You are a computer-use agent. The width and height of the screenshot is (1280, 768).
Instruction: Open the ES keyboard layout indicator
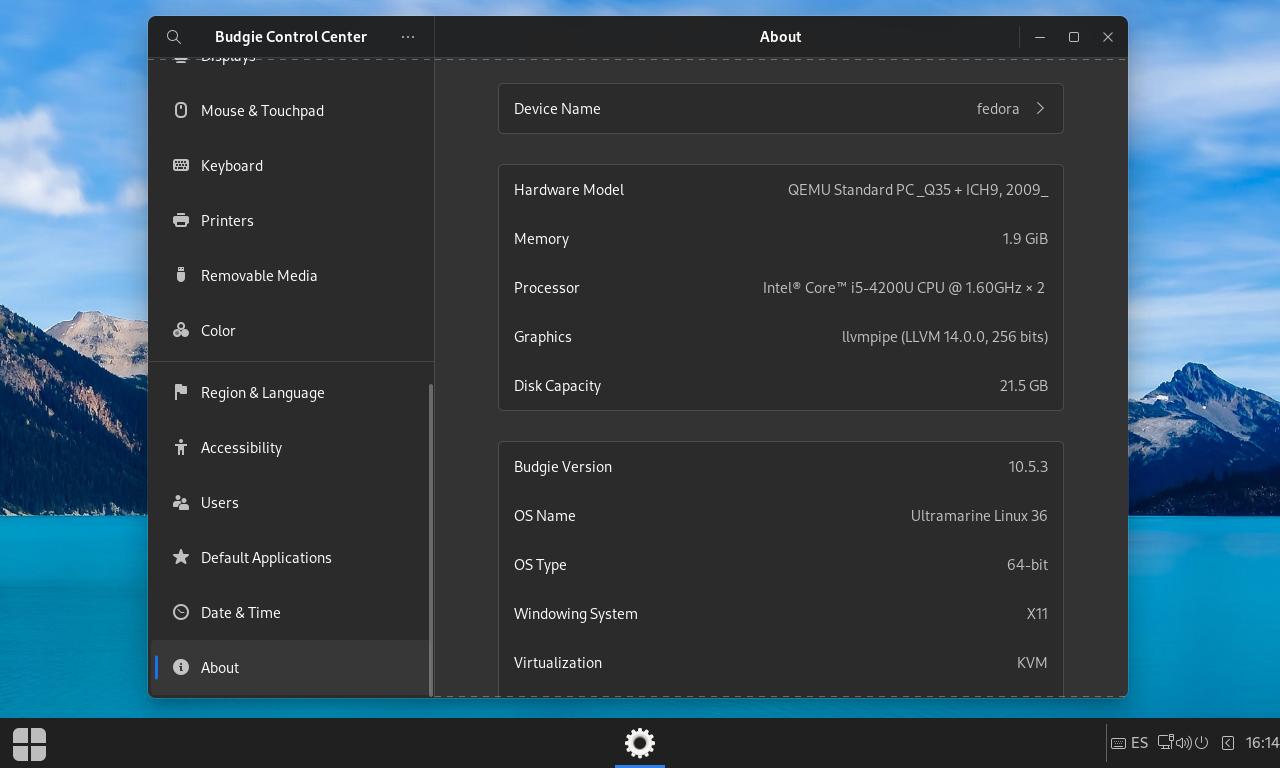coord(1129,743)
